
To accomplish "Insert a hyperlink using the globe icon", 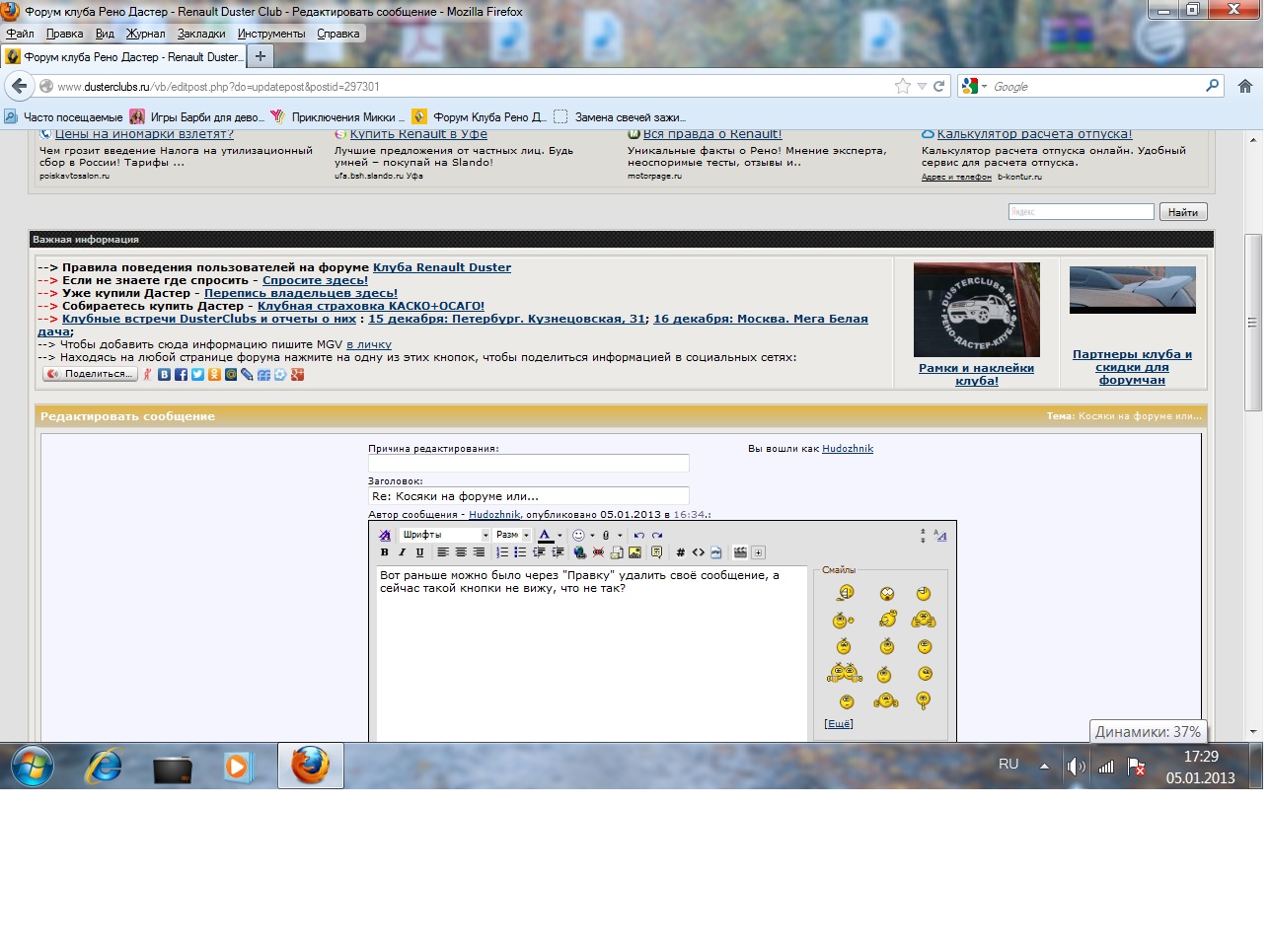I will pos(579,552).
